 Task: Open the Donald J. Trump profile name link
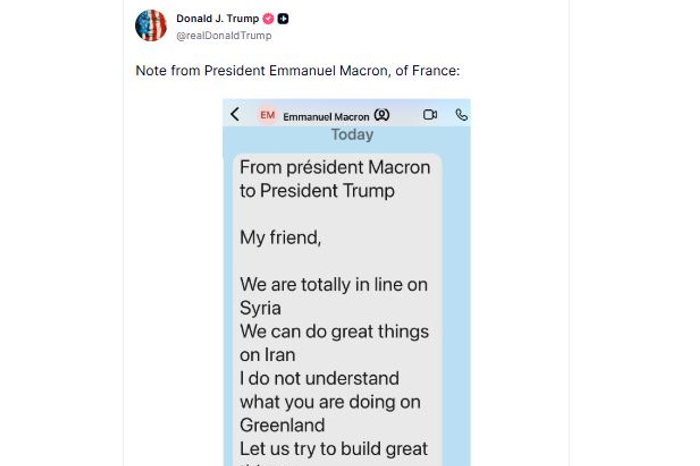click(217, 19)
